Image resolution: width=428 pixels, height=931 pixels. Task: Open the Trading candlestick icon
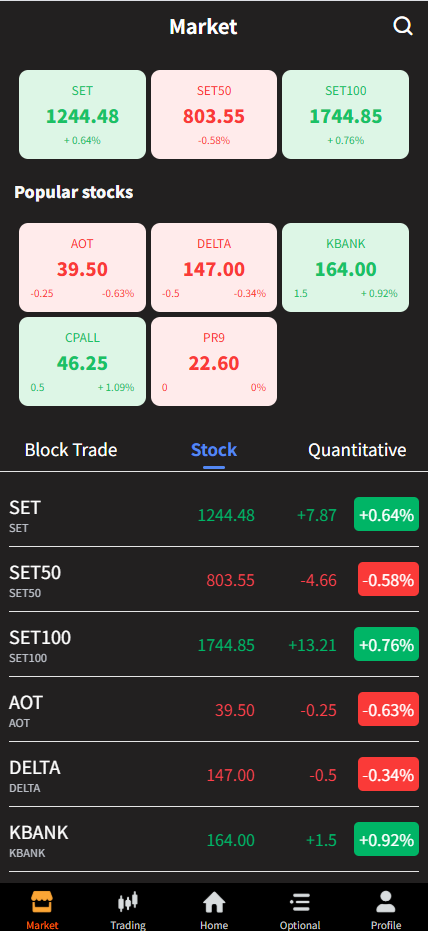click(128, 902)
